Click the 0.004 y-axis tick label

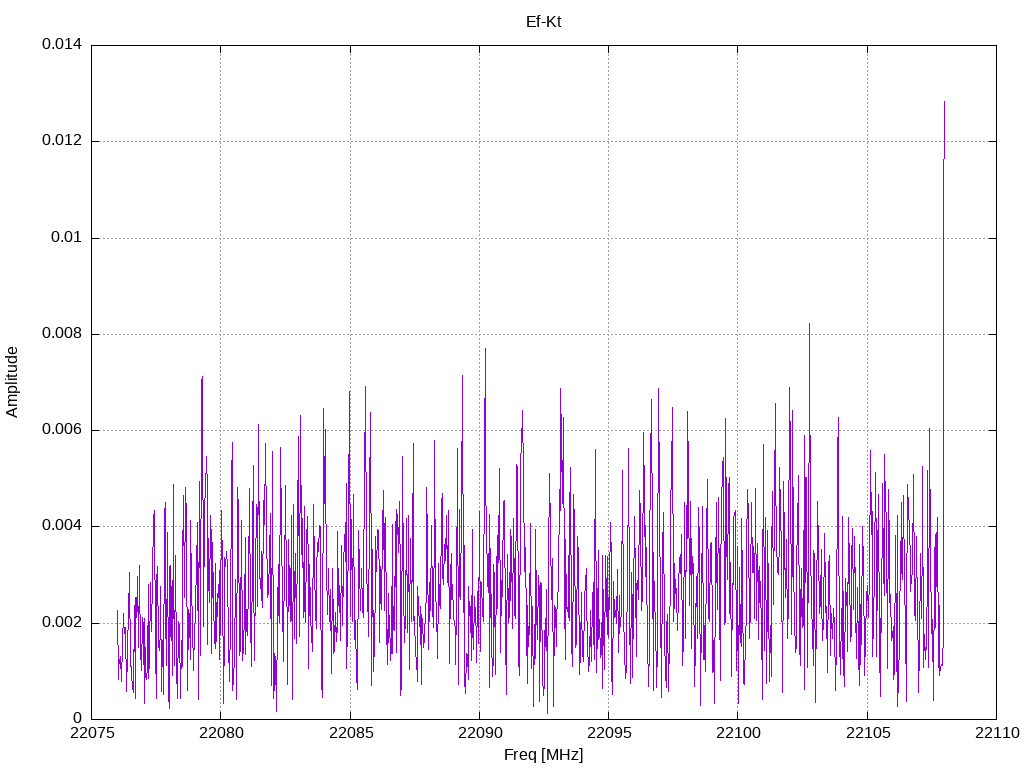click(x=61, y=526)
